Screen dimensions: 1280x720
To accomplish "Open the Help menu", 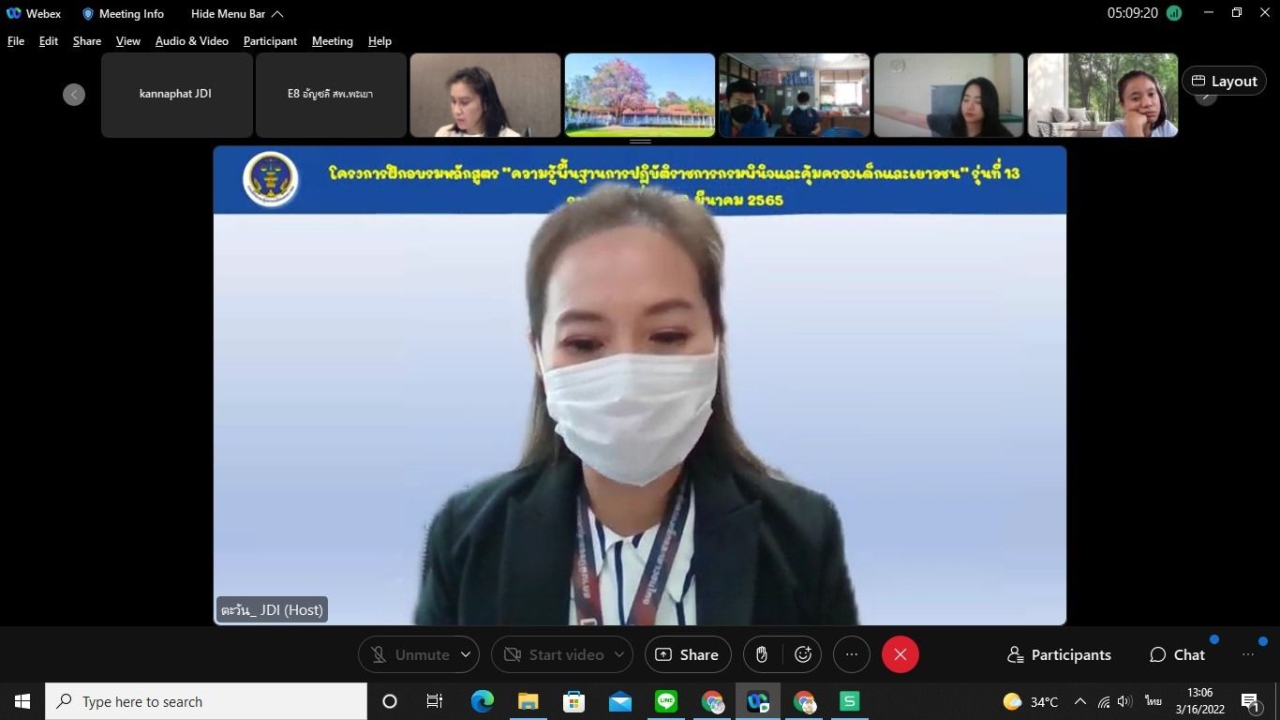I will [379, 41].
